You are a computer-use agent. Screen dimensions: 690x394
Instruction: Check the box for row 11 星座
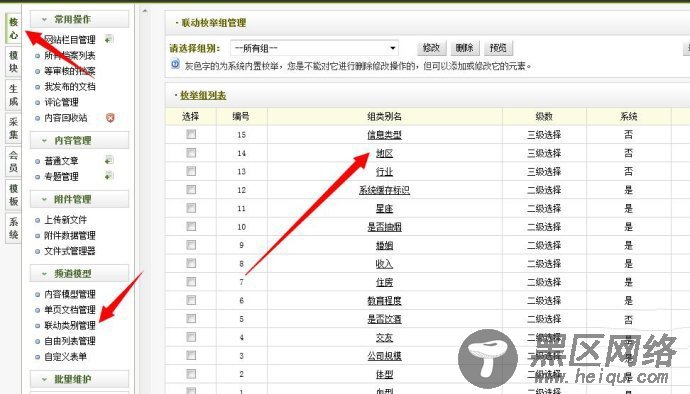click(191, 208)
